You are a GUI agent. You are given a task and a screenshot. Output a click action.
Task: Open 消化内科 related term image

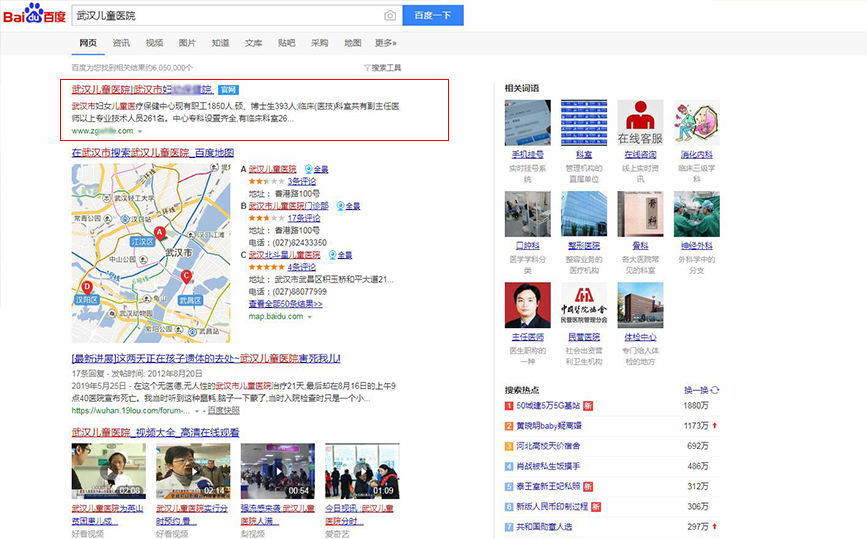click(697, 122)
